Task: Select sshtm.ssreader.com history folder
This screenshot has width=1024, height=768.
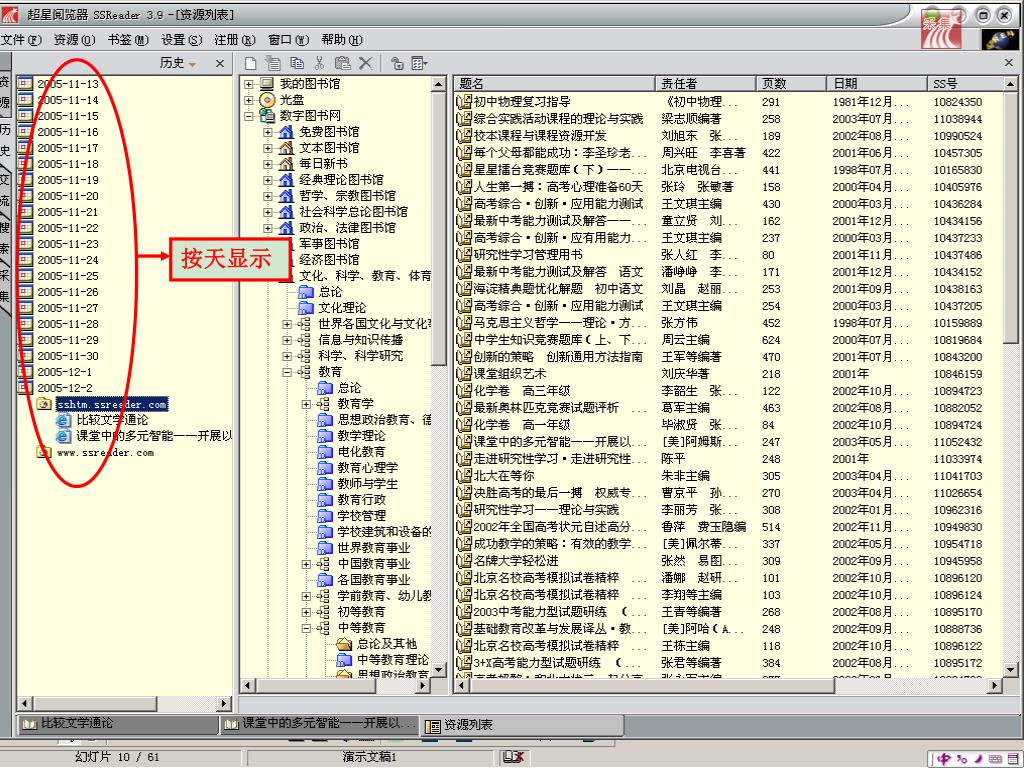Action: click(x=112, y=404)
